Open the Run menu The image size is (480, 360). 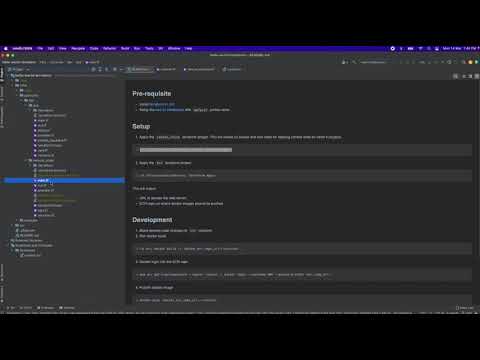click(137, 49)
